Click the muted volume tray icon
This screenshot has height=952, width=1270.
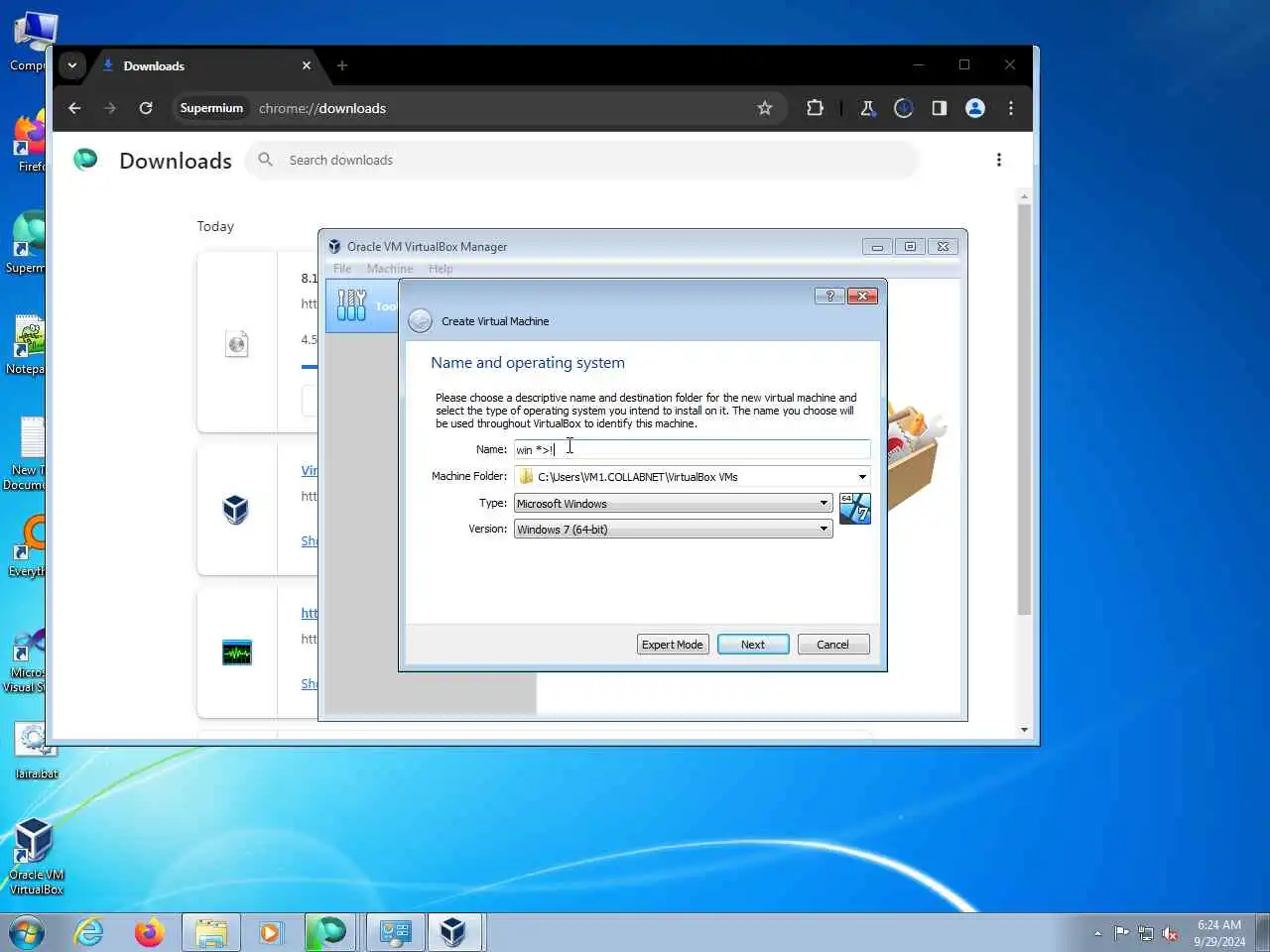pos(1170,933)
